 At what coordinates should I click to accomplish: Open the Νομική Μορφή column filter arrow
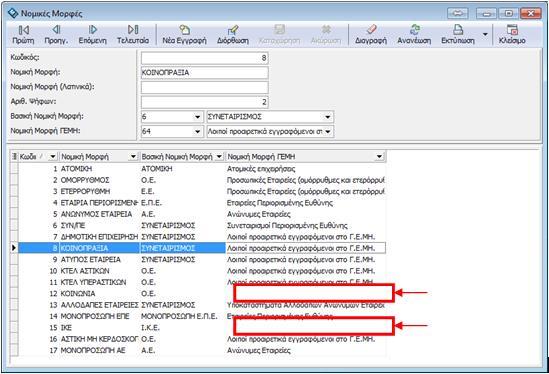click(x=133, y=157)
